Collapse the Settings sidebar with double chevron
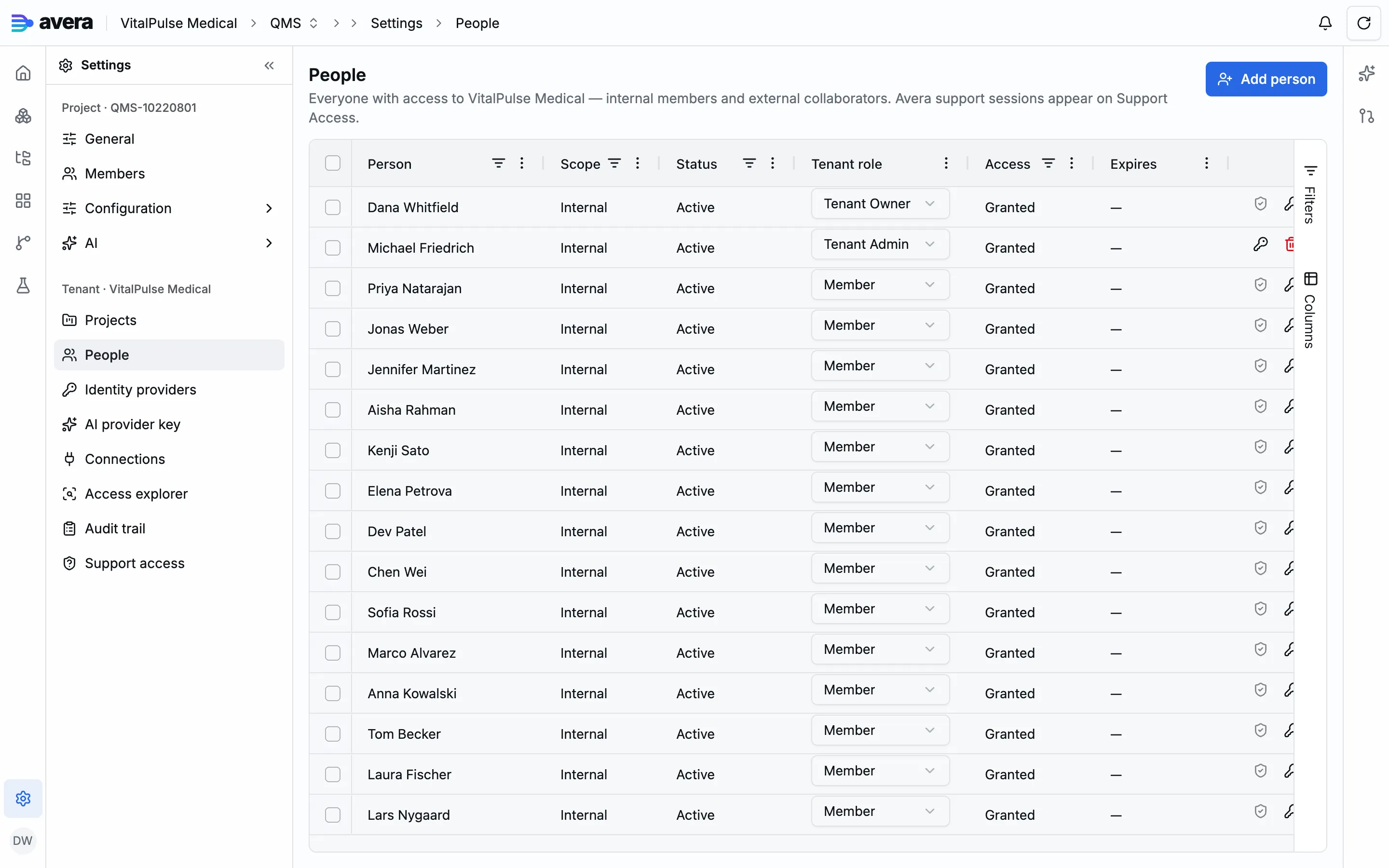The image size is (1389, 868). [x=269, y=66]
